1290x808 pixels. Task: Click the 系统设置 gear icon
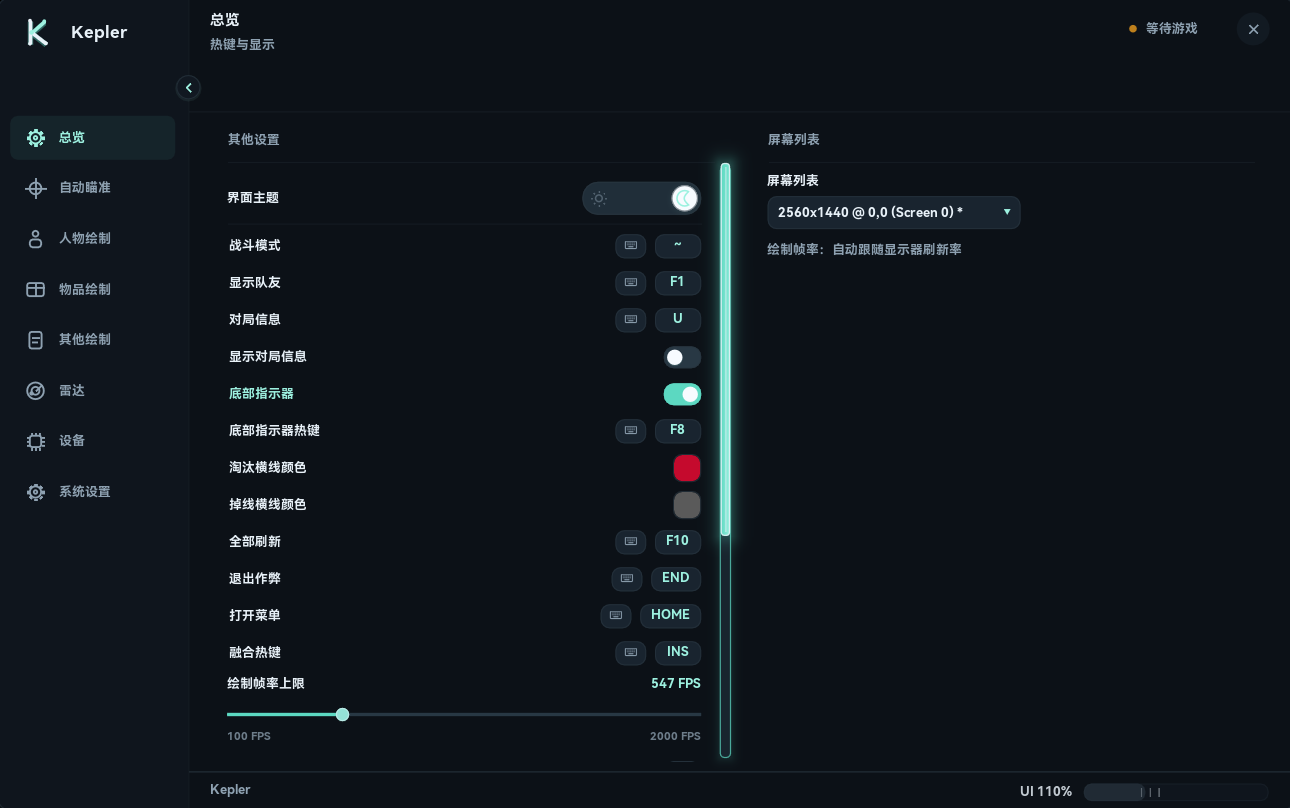[x=36, y=492]
